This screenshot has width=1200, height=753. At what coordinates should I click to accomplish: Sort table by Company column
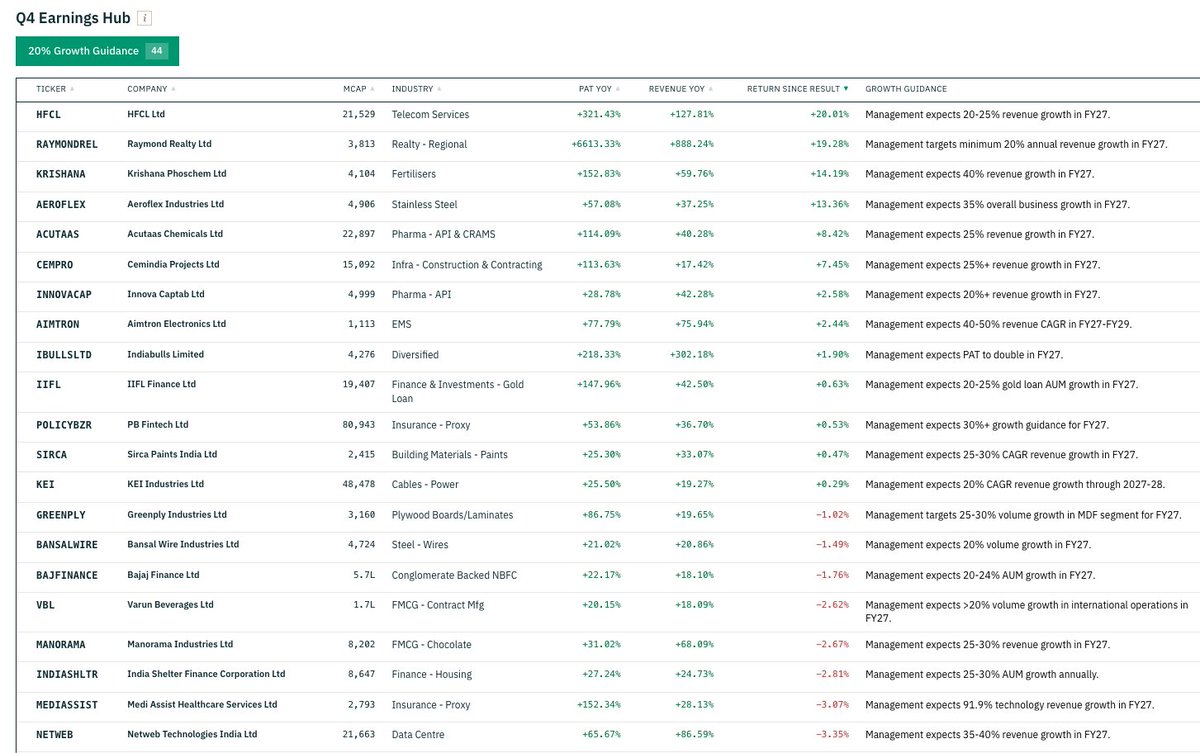click(152, 89)
